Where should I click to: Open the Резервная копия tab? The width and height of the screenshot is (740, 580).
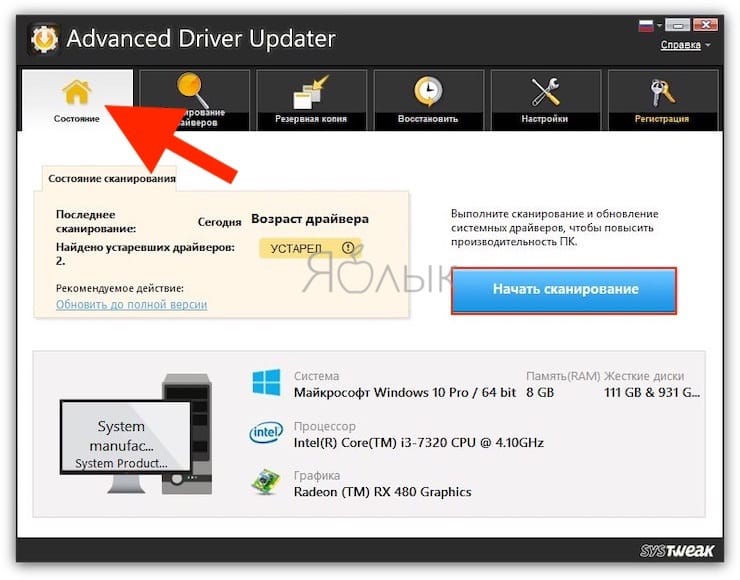coord(311,100)
